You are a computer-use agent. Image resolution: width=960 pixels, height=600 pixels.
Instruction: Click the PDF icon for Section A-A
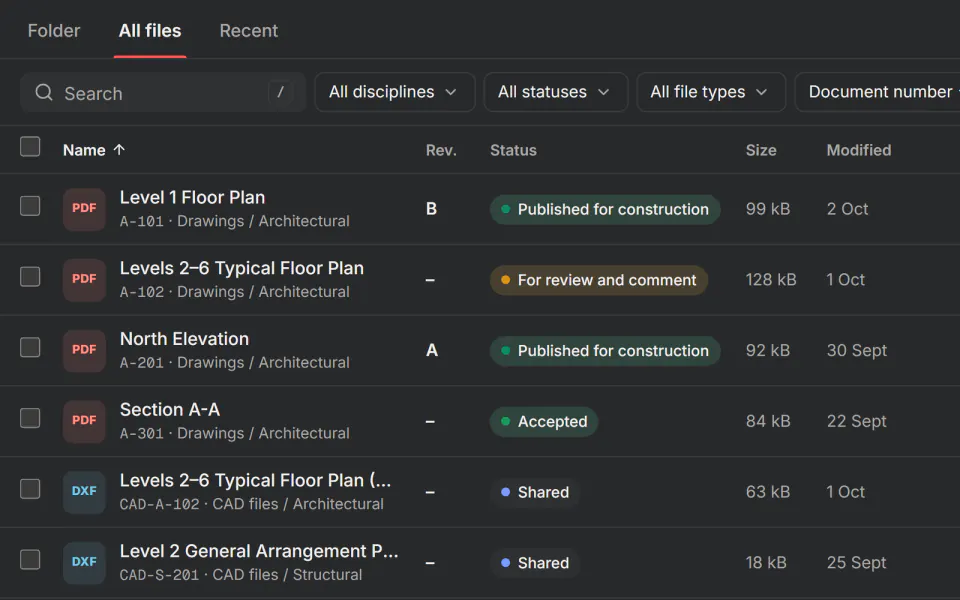tap(84, 421)
